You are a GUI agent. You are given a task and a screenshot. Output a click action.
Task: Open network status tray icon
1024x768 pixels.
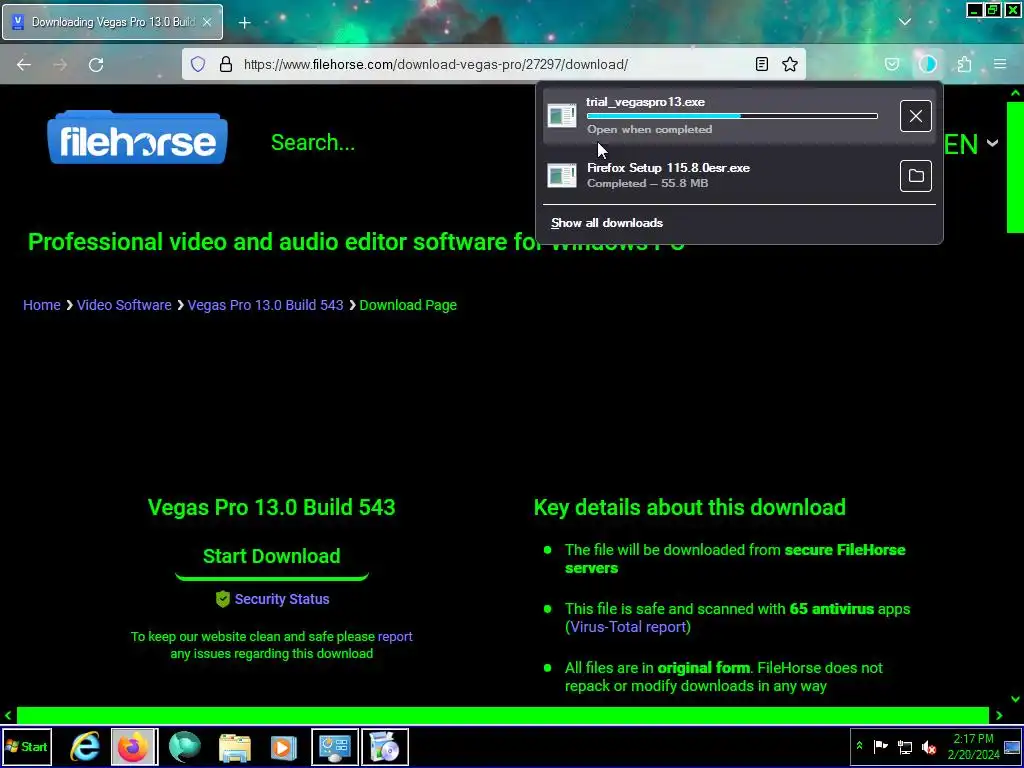(x=904, y=746)
